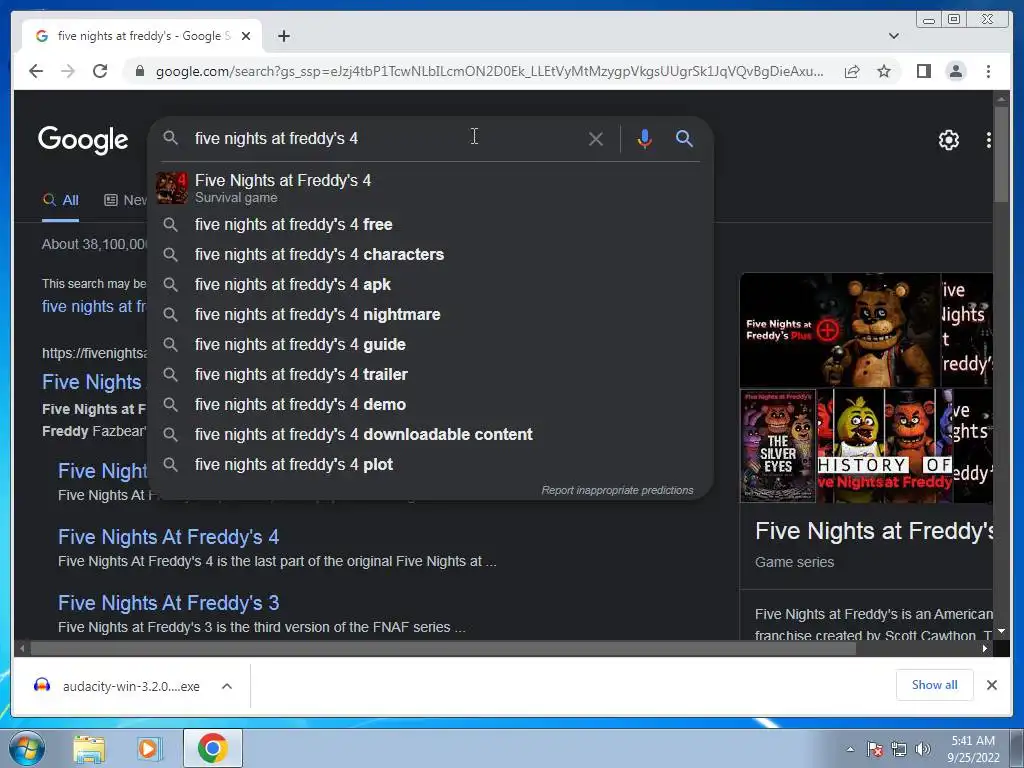This screenshot has height=768, width=1024.
Task: Click 'Report inappropriate predictions' link
Action: tap(617, 490)
